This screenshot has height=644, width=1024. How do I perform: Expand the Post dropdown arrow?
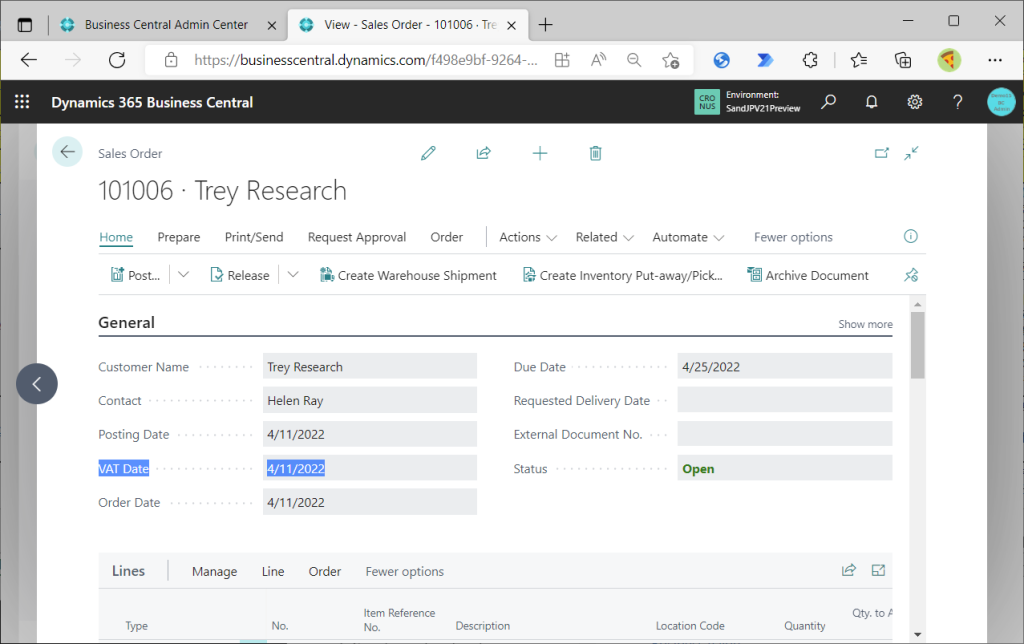click(x=184, y=275)
